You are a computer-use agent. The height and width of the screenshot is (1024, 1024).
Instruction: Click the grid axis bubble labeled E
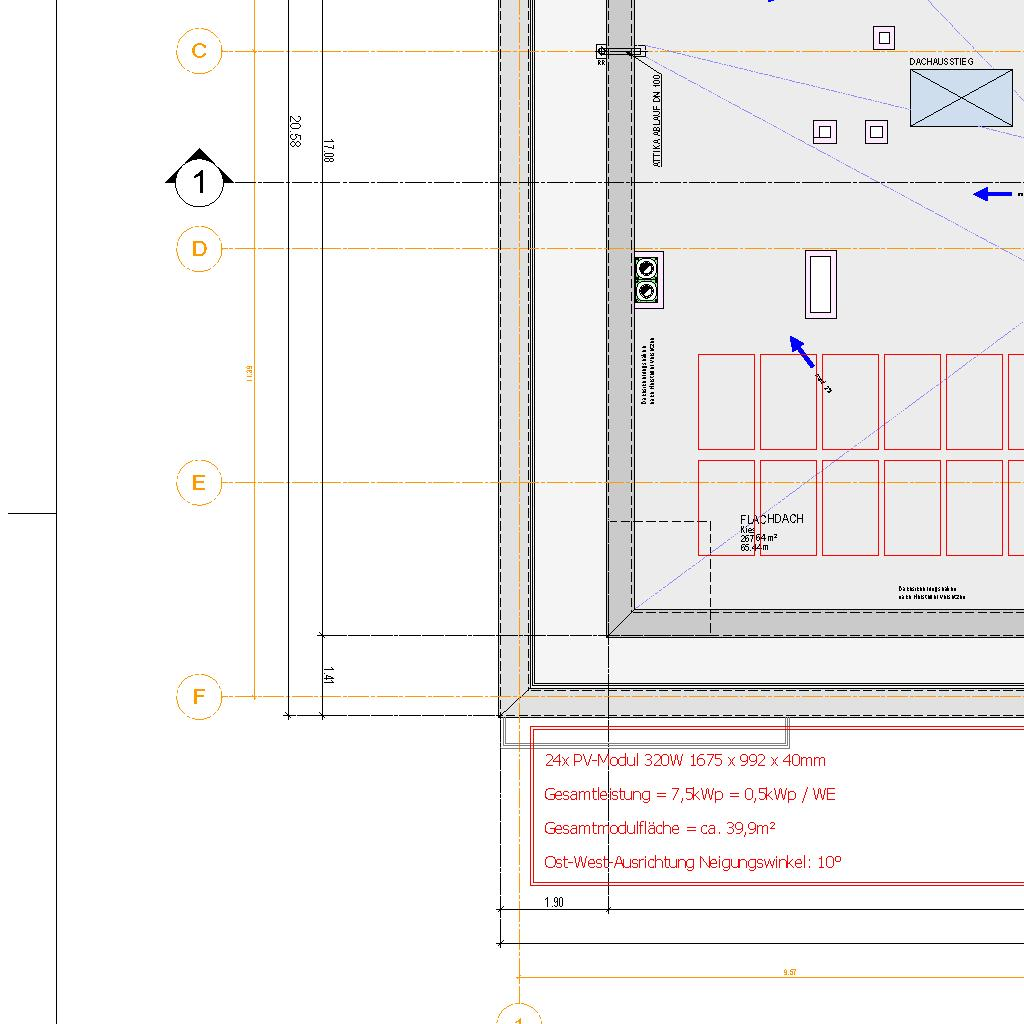click(x=199, y=483)
